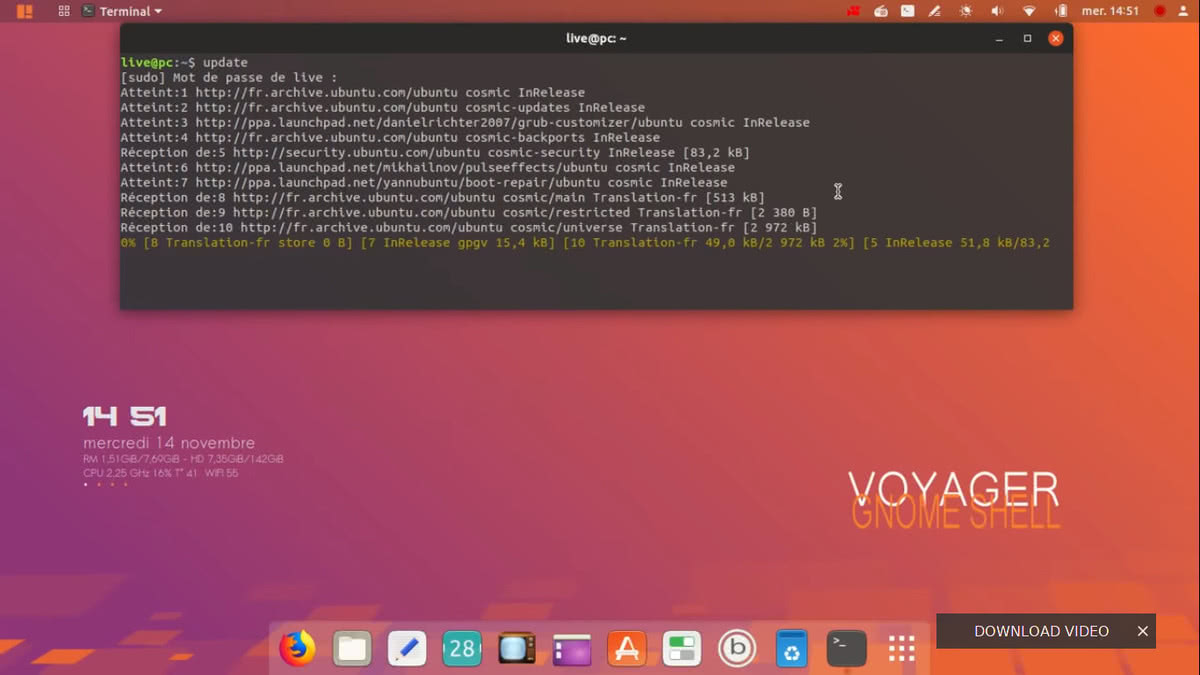Click the cosmic-security InRelease line

click(x=435, y=152)
